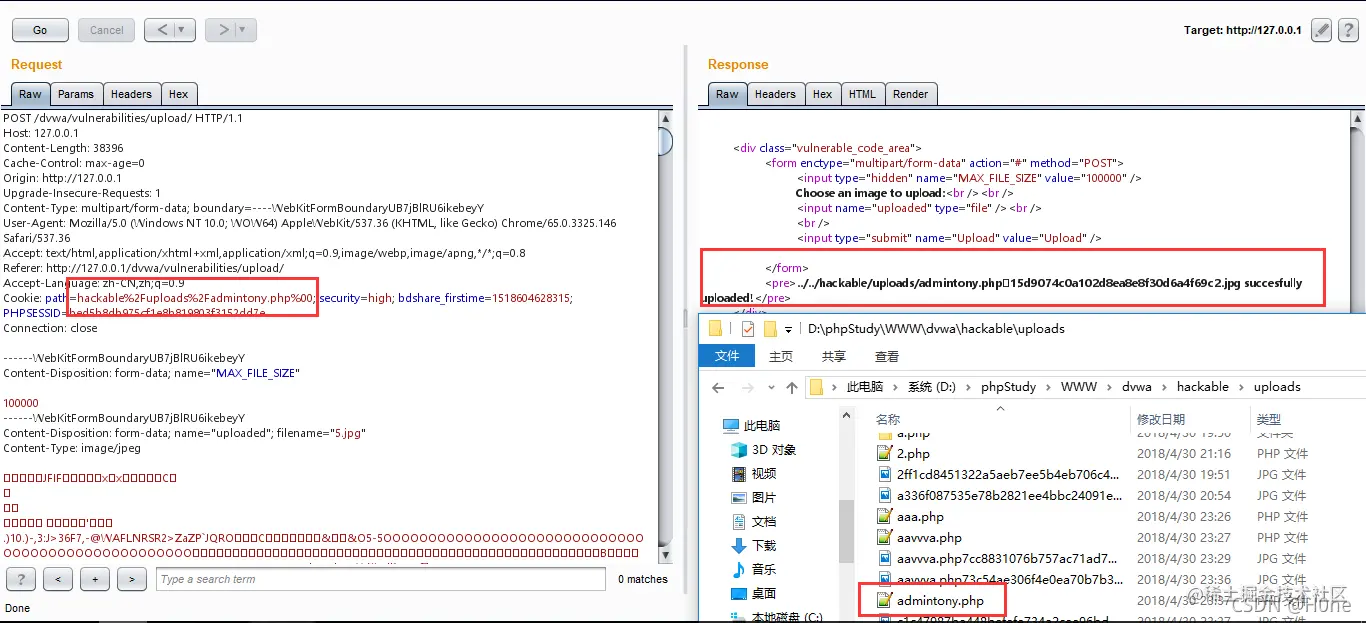Expand the chevron after hackable in breadcrumb
Image resolution: width=1366 pixels, height=623 pixels.
pyautogui.click(x=1241, y=387)
